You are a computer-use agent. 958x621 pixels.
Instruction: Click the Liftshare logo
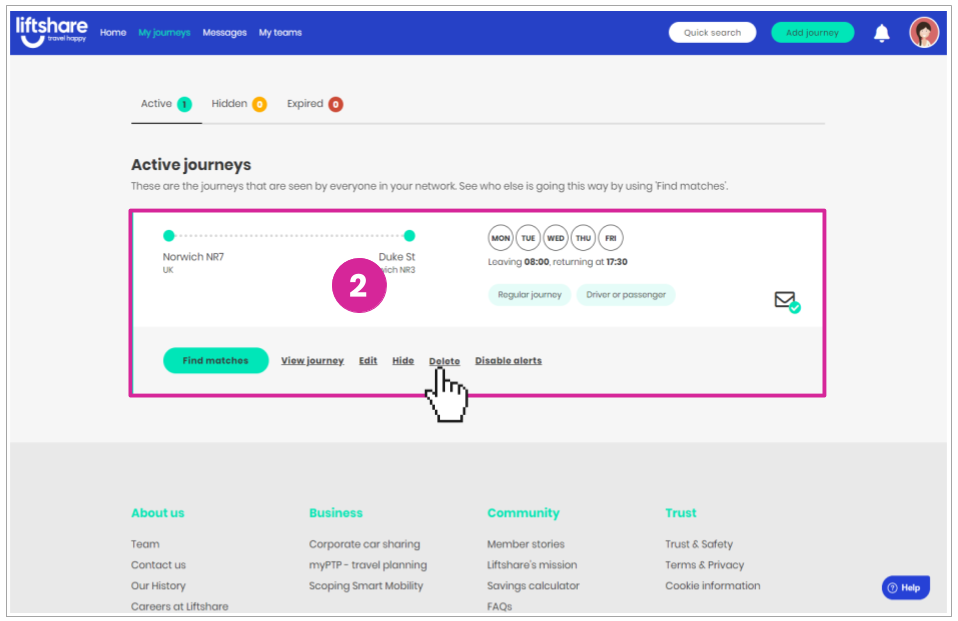[x=52, y=32]
